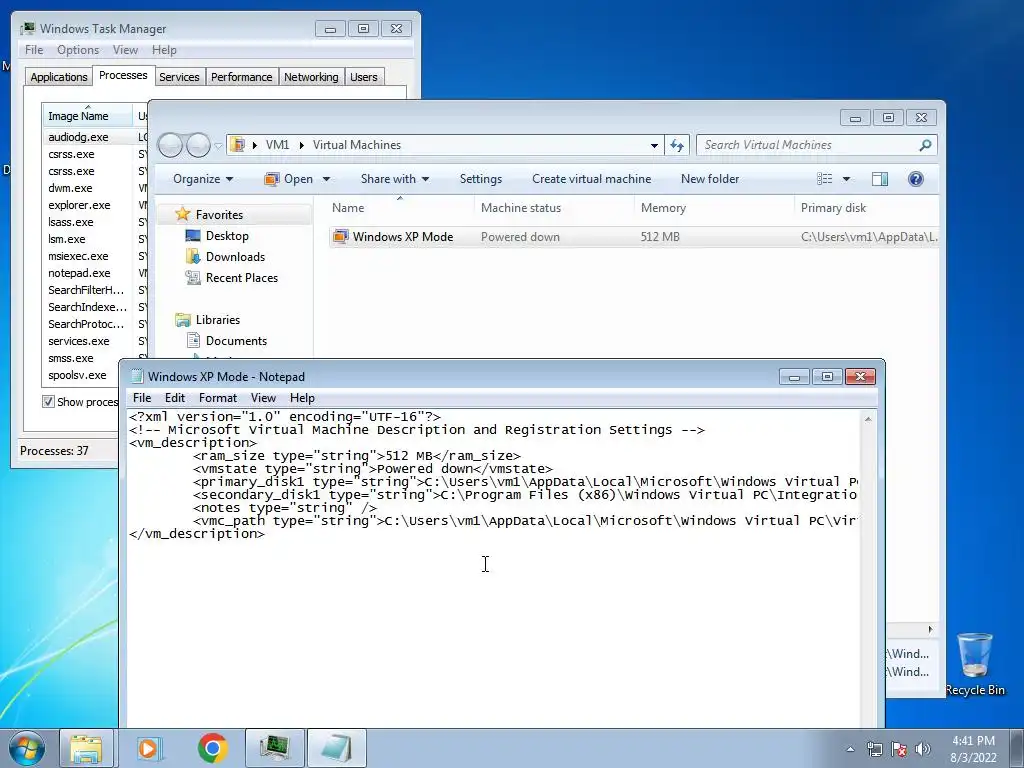Viewport: 1024px width, 768px height.
Task: Expand the VM1 breadcrumb arrow in the address bar
Action: pos(302,145)
